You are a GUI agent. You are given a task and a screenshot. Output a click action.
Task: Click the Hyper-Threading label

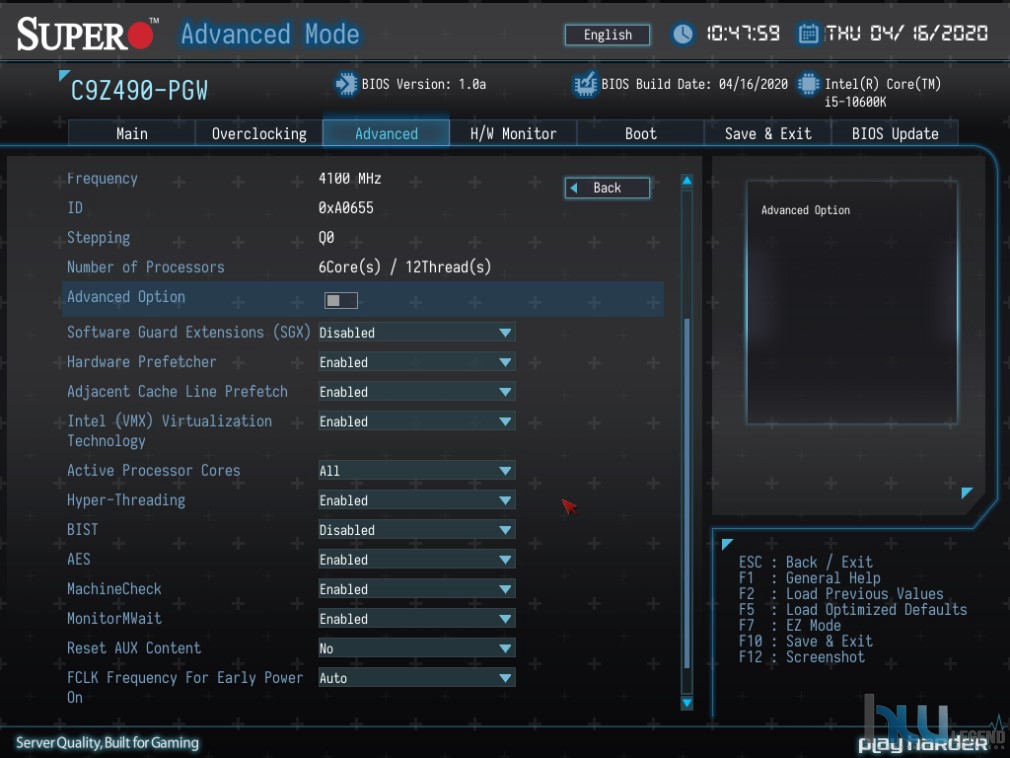click(x=126, y=500)
